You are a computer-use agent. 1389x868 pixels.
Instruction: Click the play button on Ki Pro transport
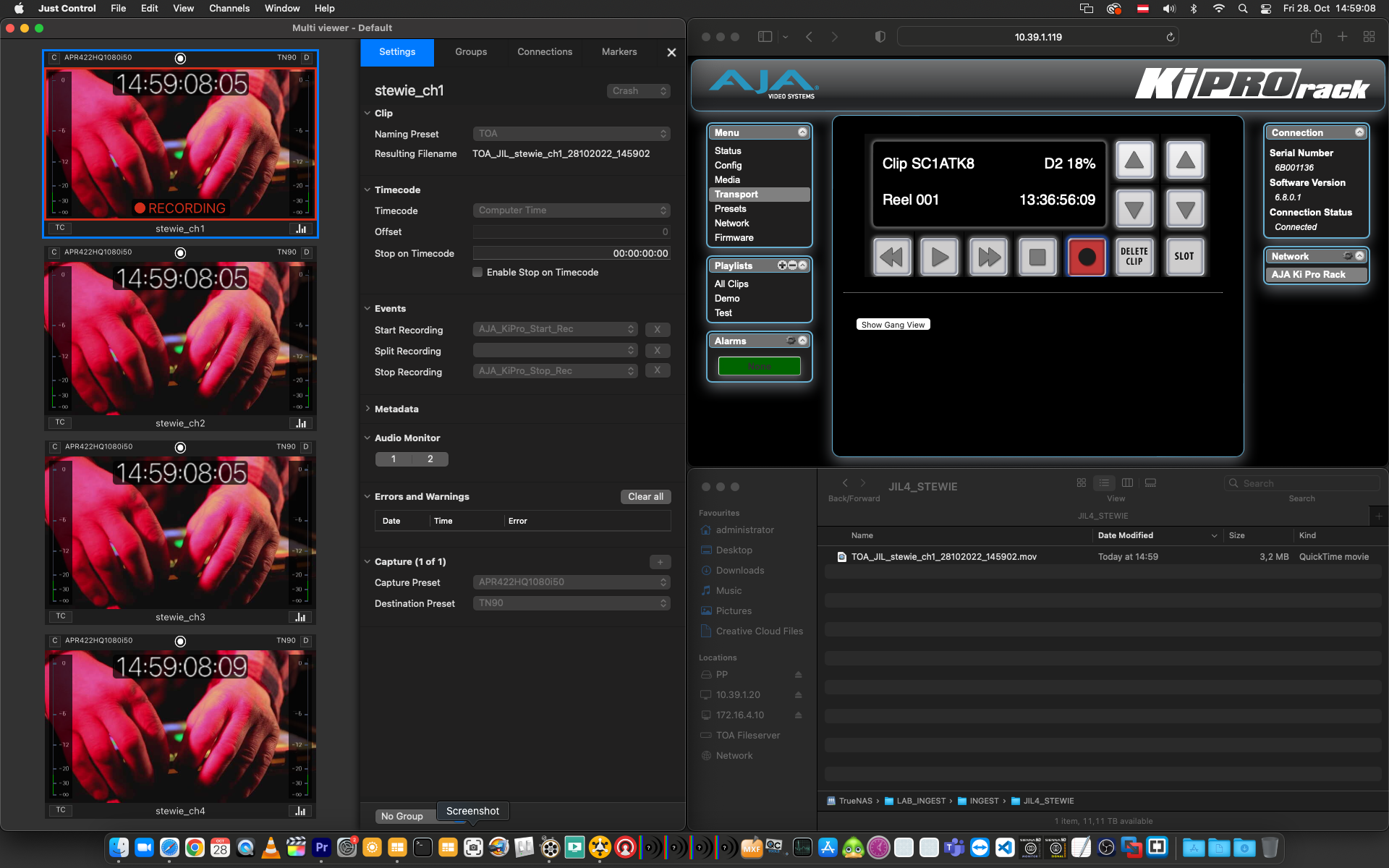pyautogui.click(x=939, y=257)
